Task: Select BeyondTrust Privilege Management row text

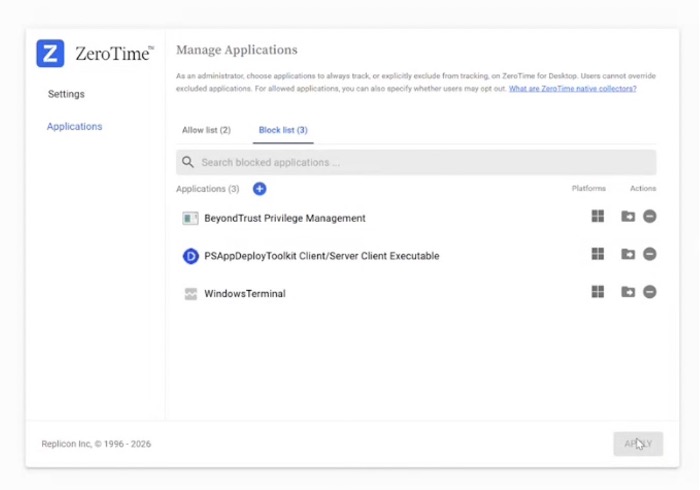Action: pos(285,218)
